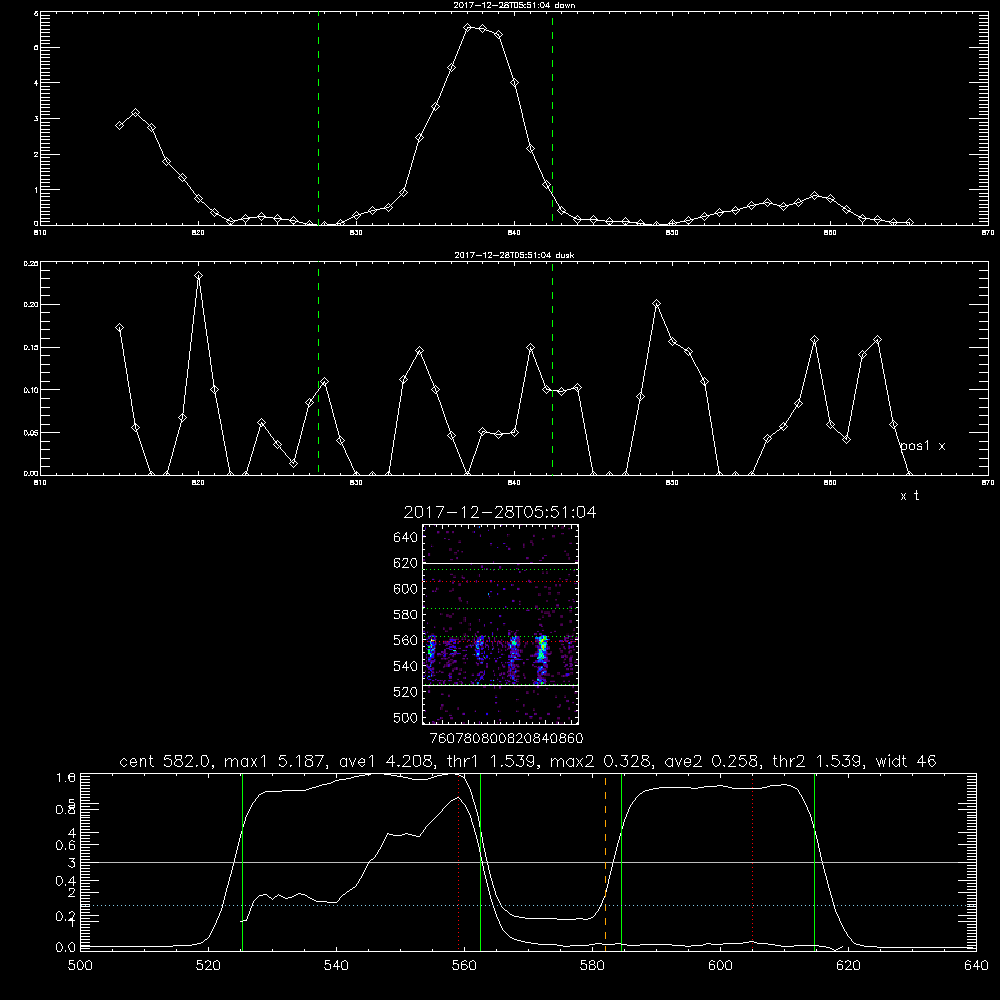
Task: Click the 'max1 5.187' value in stats line
Action: 276,761
